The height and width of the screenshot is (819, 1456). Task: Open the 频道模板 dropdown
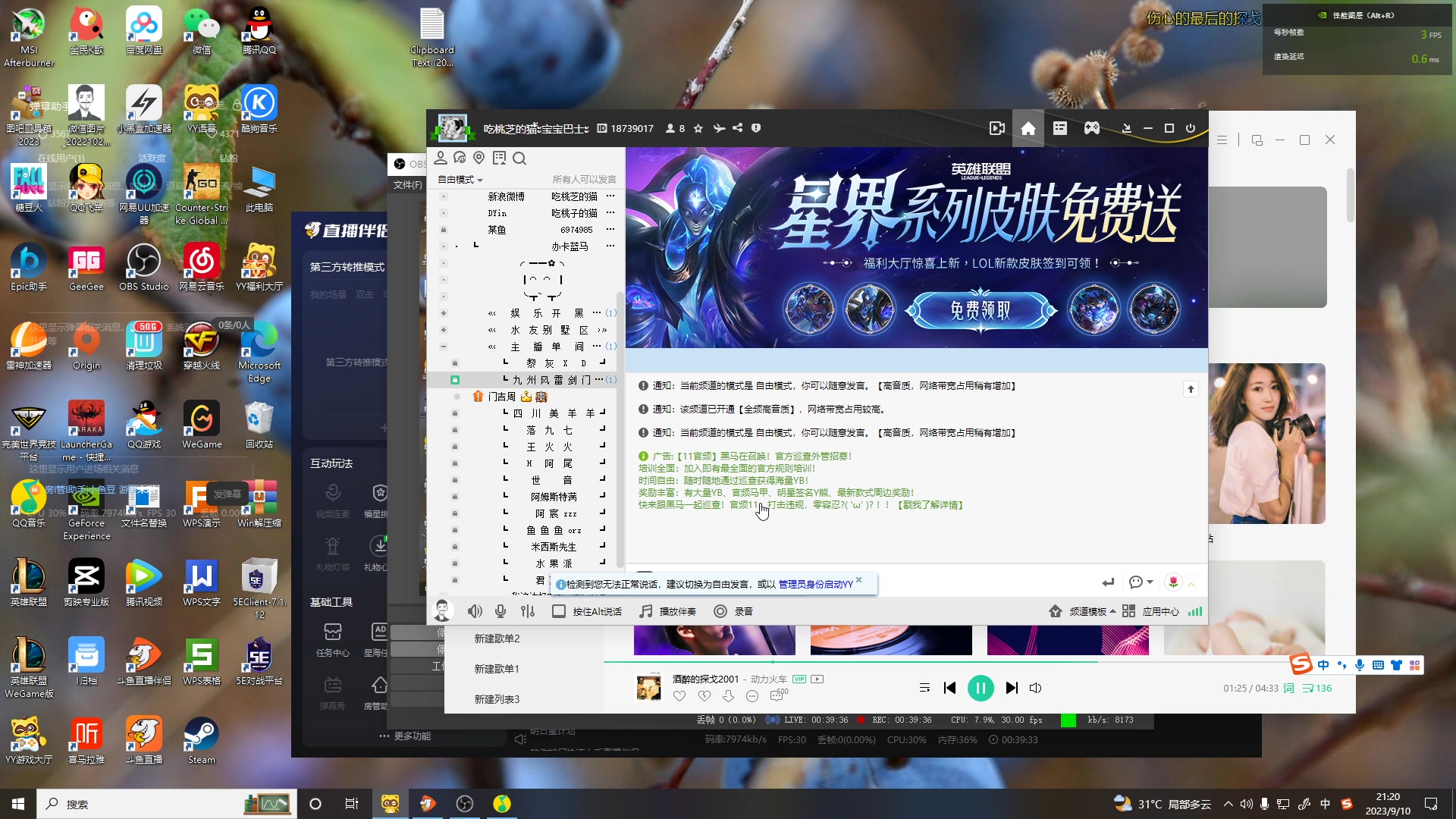pyautogui.click(x=1084, y=611)
